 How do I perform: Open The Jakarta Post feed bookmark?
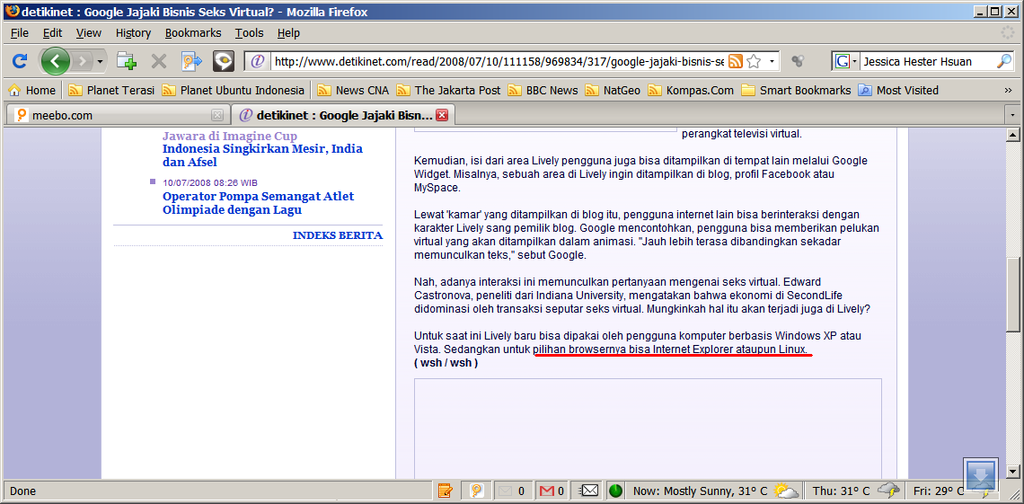pyautogui.click(x=449, y=90)
